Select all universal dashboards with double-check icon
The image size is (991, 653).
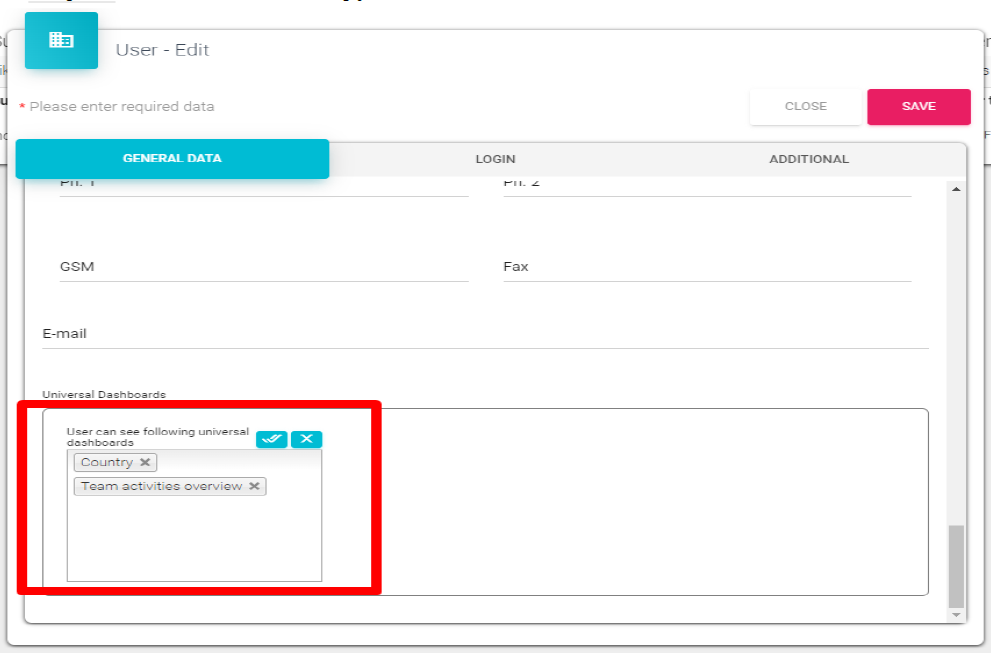(x=271, y=439)
